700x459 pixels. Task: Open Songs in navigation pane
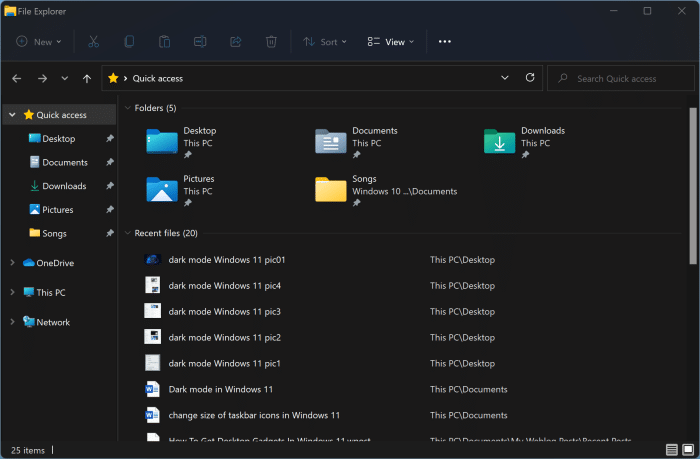pos(54,233)
